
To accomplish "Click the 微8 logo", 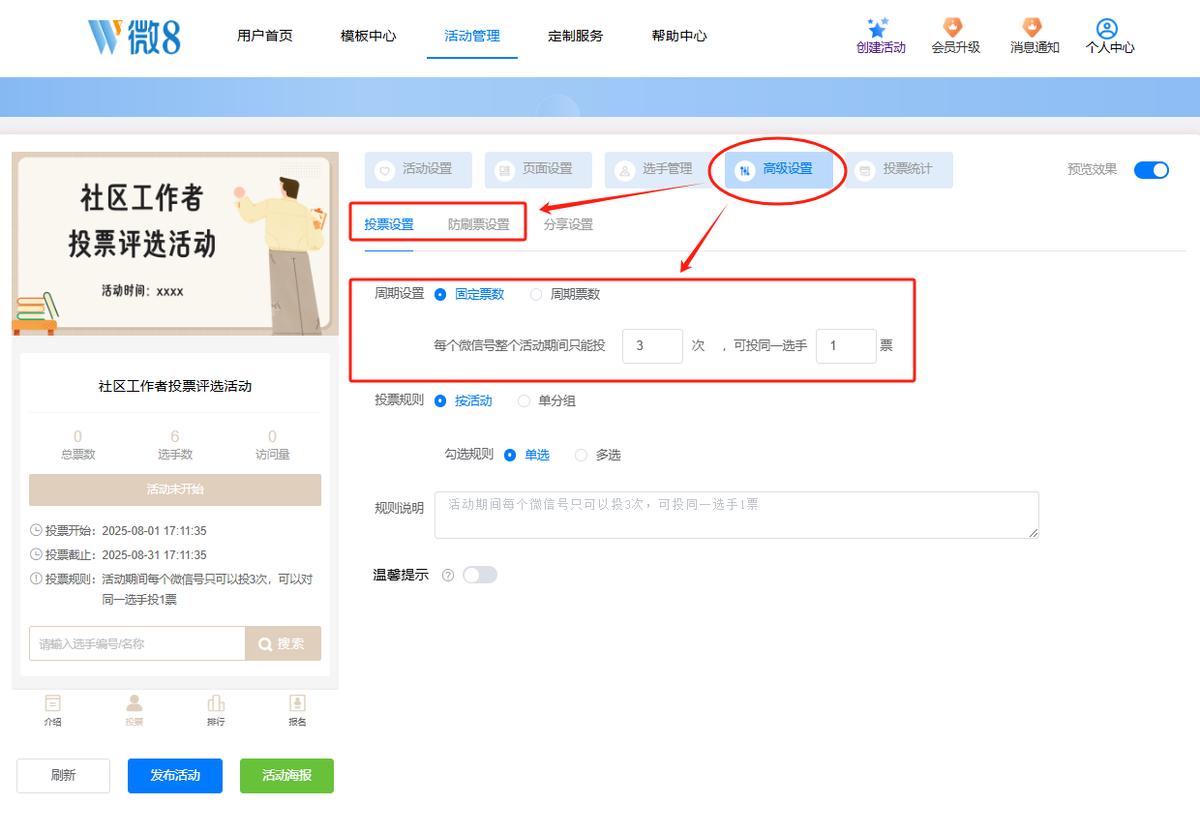I will pos(134,36).
